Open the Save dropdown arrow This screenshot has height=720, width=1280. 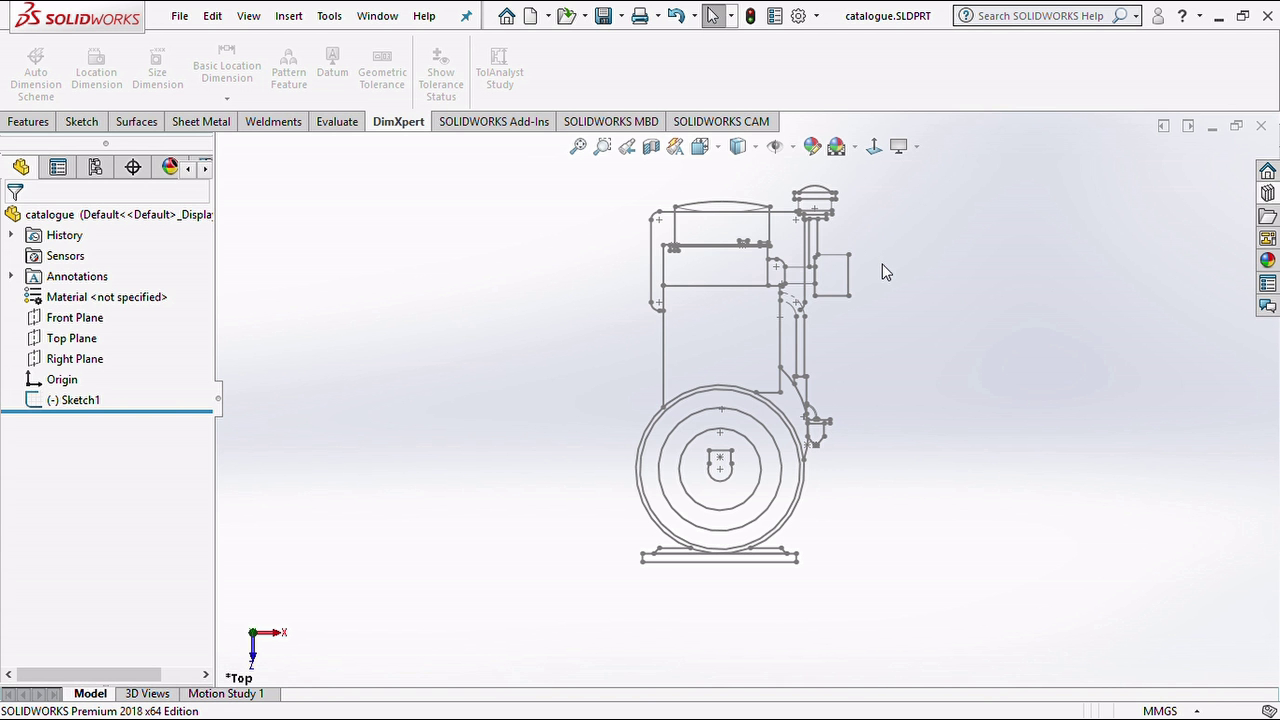point(621,16)
